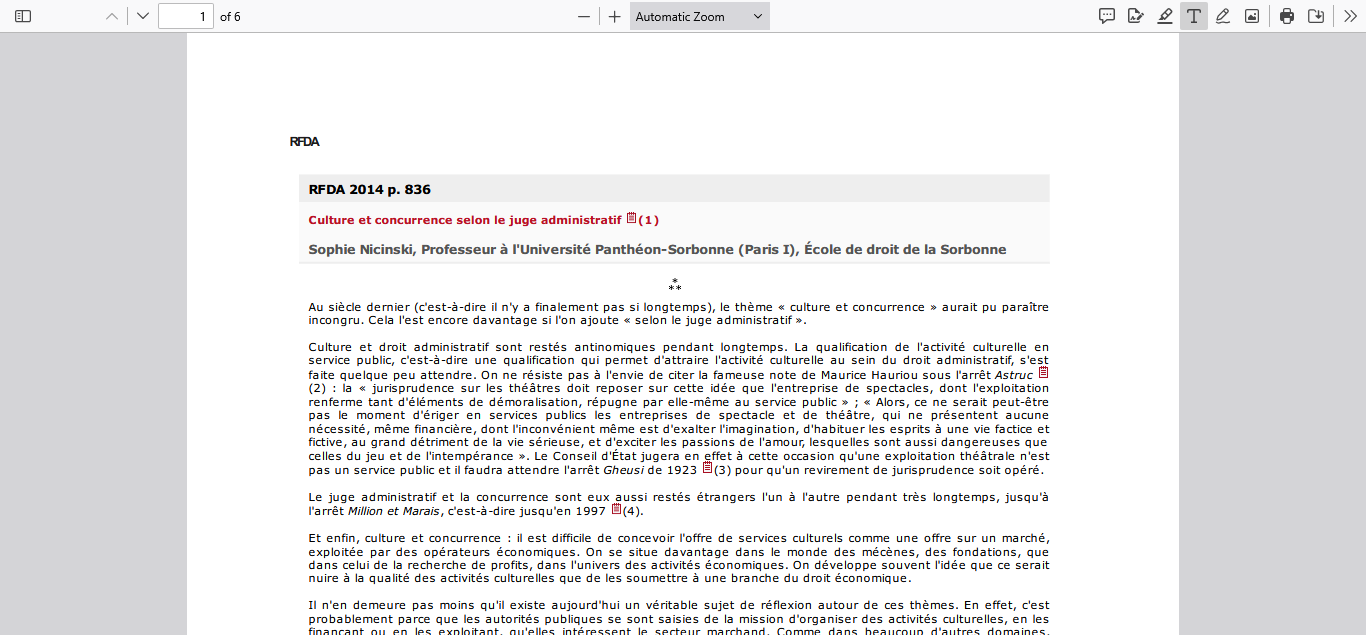1366x635 pixels.
Task: Toggle the text annotation tool
Action: coord(1194,16)
